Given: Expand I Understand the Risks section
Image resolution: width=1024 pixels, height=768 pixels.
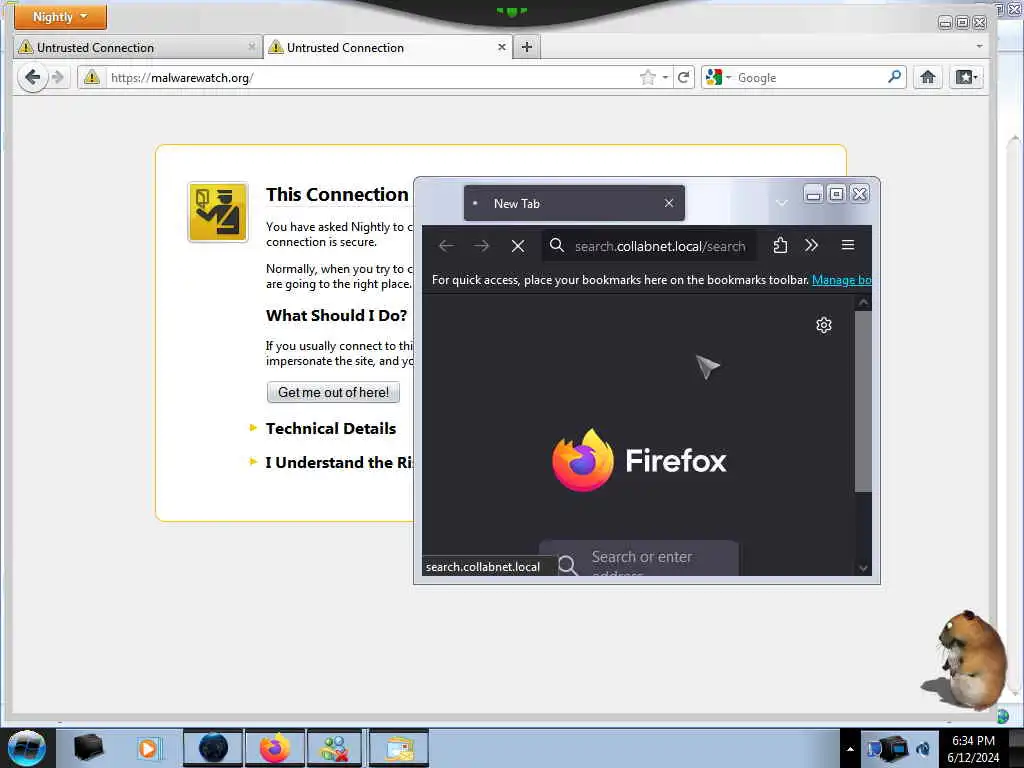Looking at the screenshot, I should [332, 462].
